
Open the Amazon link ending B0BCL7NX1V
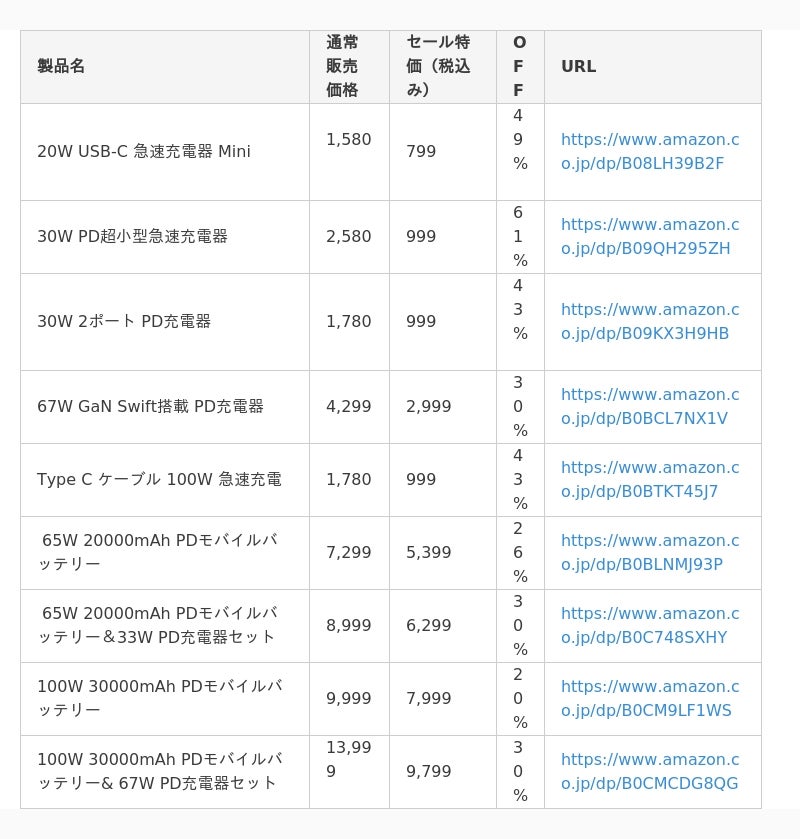click(650, 407)
